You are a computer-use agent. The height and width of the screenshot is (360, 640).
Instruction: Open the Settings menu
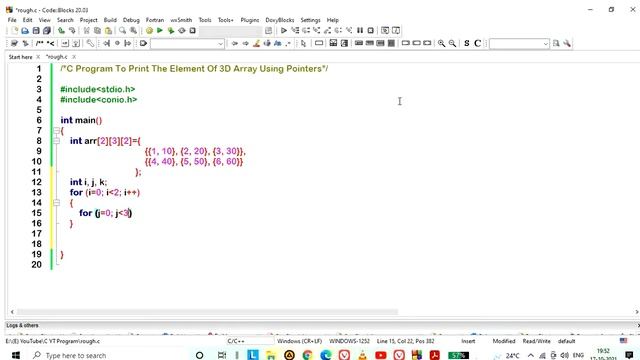tap(310, 20)
